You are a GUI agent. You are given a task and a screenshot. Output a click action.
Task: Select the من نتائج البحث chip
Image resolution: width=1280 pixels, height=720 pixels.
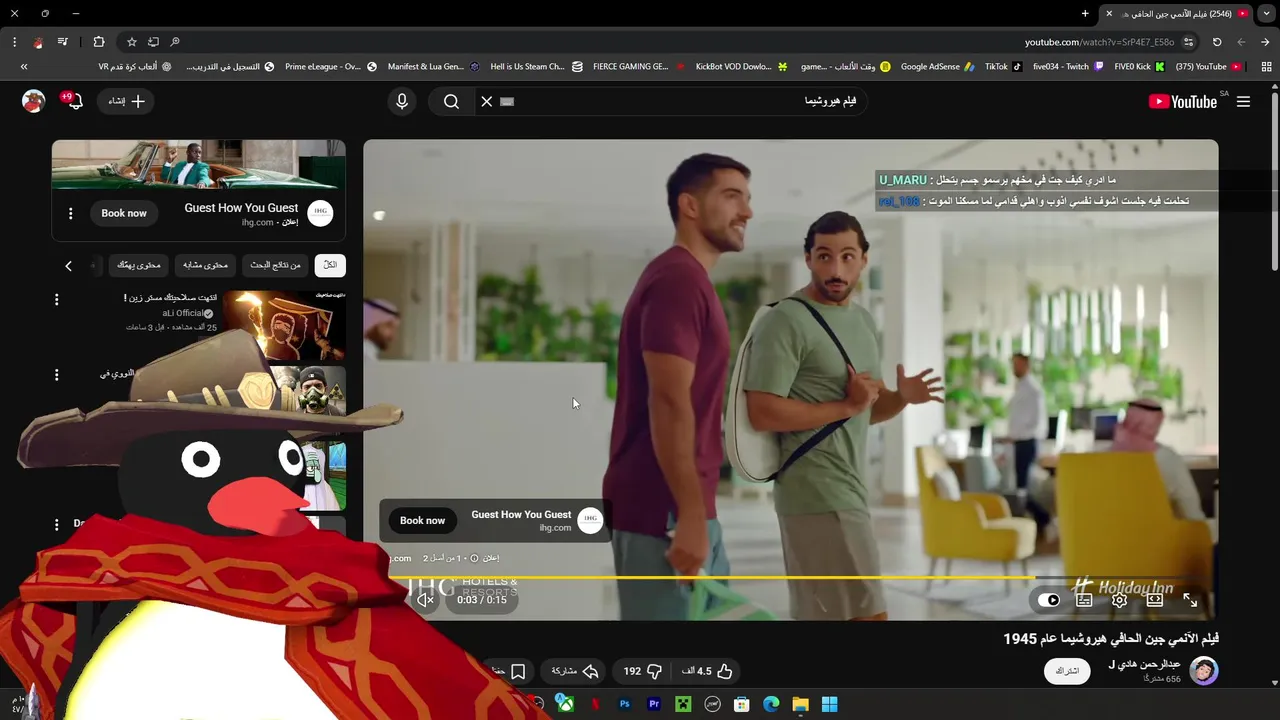click(x=275, y=265)
